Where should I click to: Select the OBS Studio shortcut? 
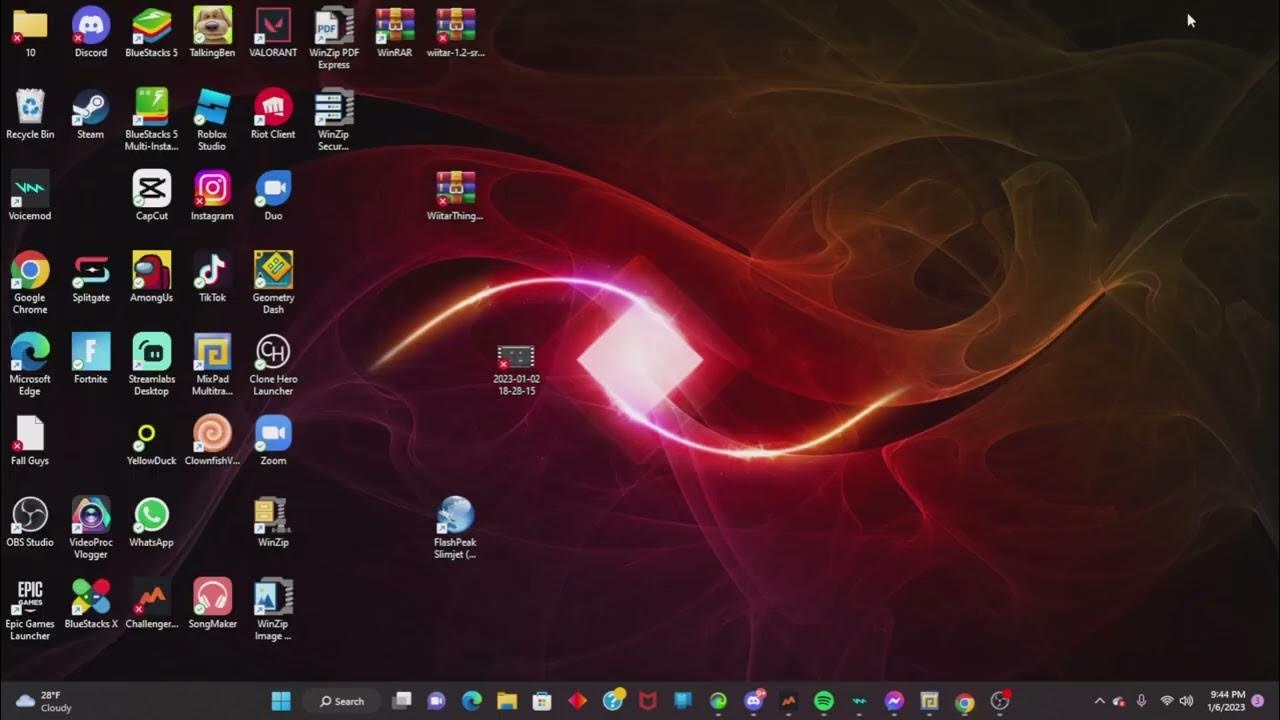coord(30,522)
